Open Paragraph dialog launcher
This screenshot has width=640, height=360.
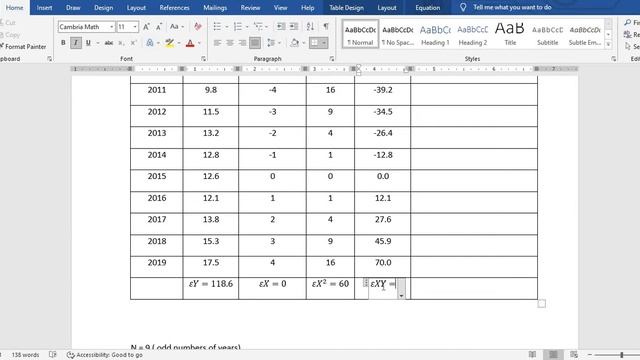[331, 59]
